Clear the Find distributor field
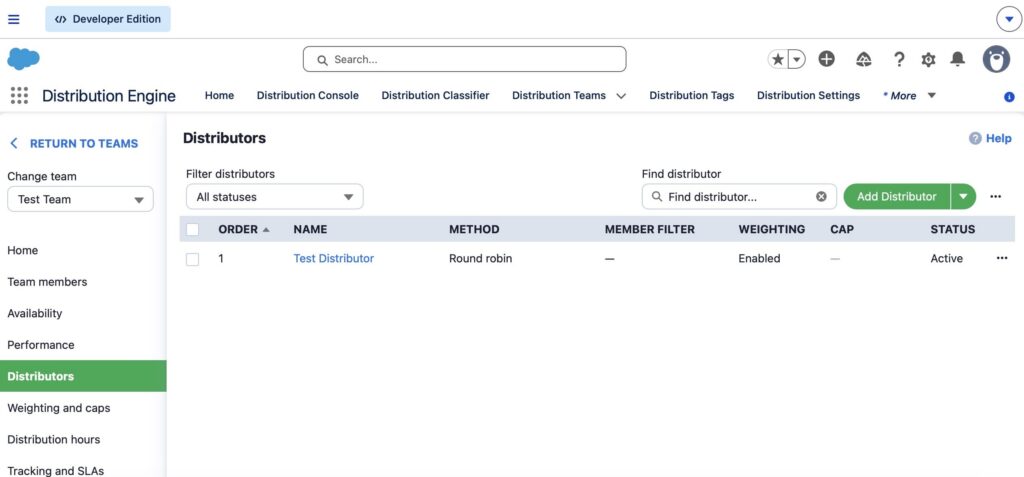This screenshot has width=1024, height=477. coord(822,197)
